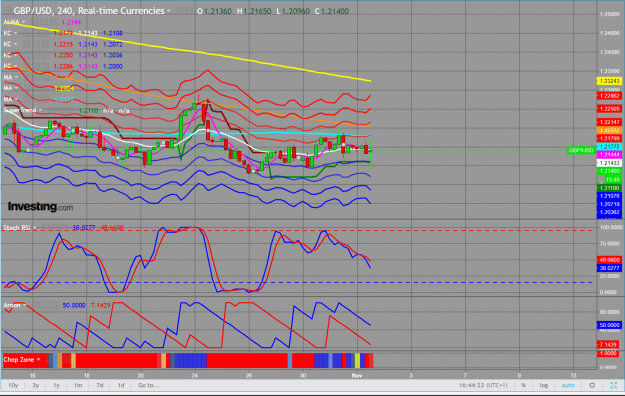Expand the GBP/USD symbol title dropdown
This screenshot has width=625, height=396.
[169, 11]
